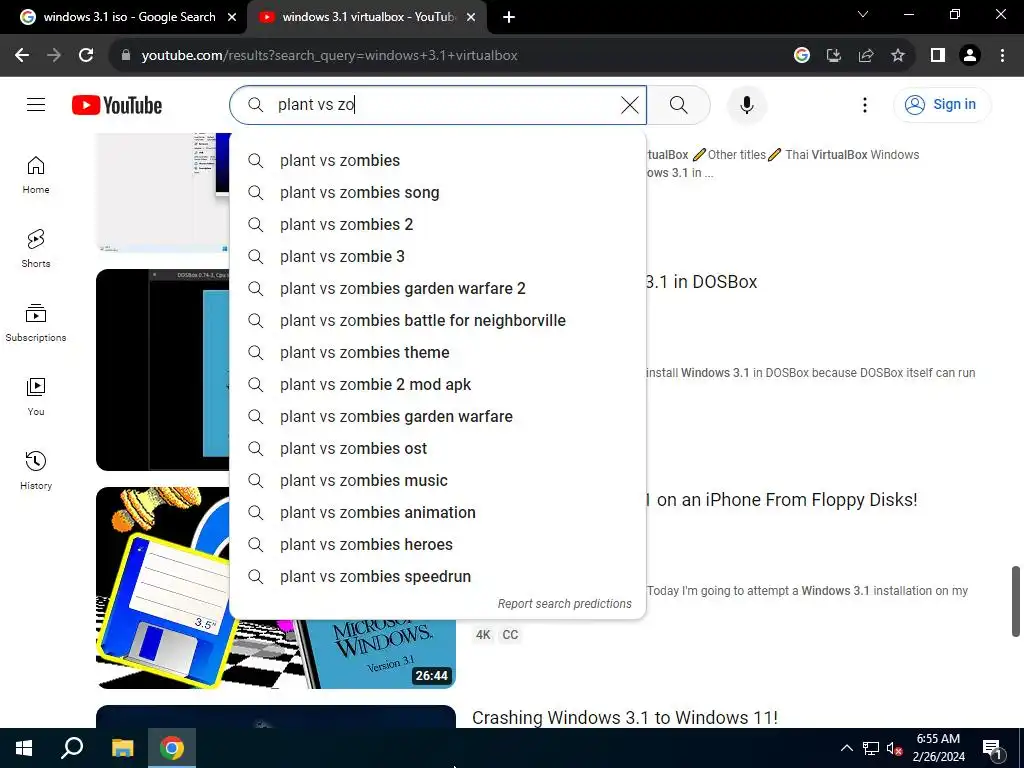Viewport: 1024px width, 768px height.
Task: Click the browser address bar URL
Action: [x=329, y=56]
